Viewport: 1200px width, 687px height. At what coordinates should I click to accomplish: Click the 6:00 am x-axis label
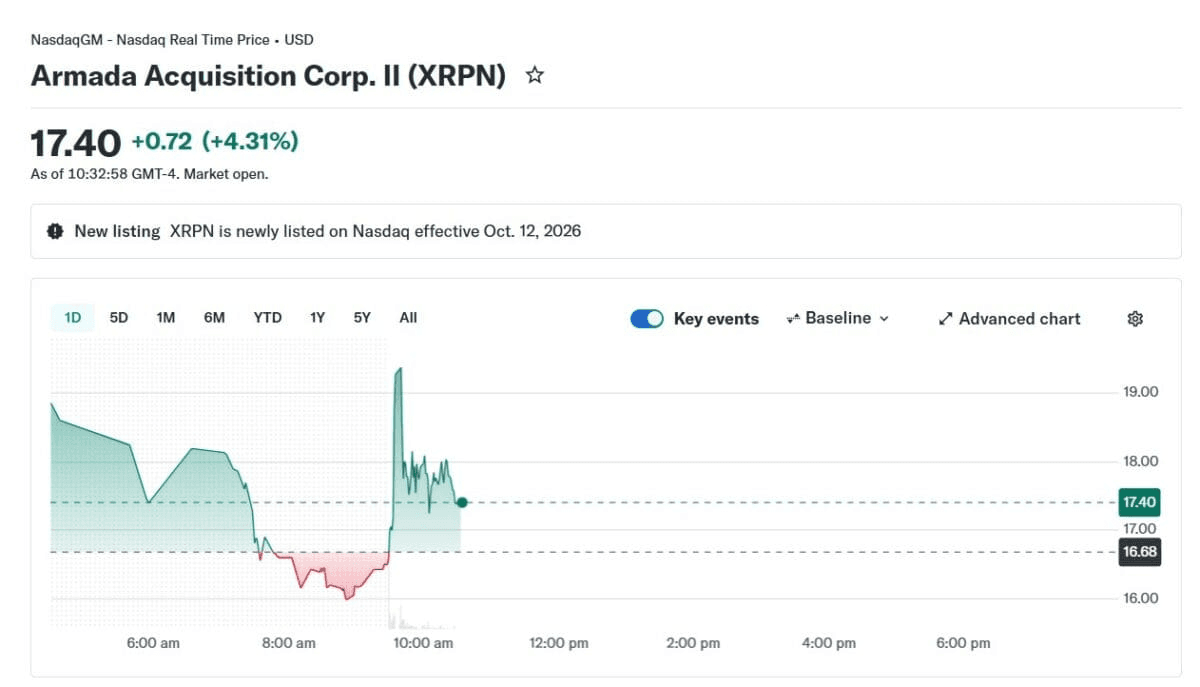pyautogui.click(x=154, y=643)
